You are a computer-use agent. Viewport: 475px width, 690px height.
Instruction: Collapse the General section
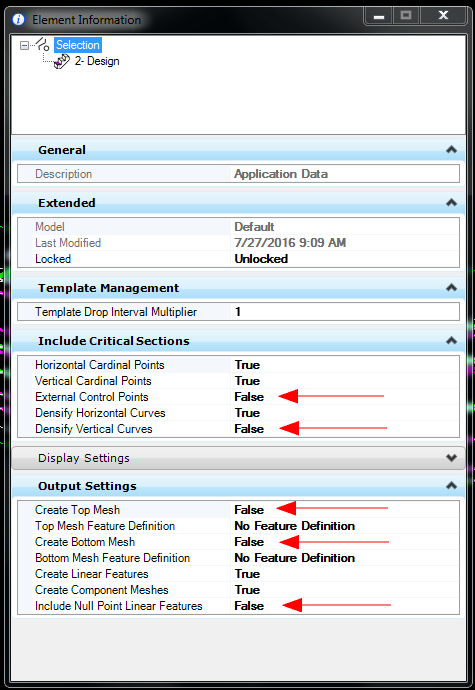click(451, 150)
